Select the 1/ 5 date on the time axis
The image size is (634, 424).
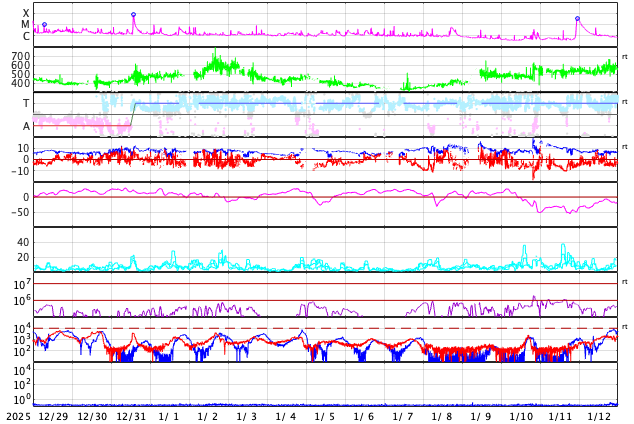[x=325, y=416]
